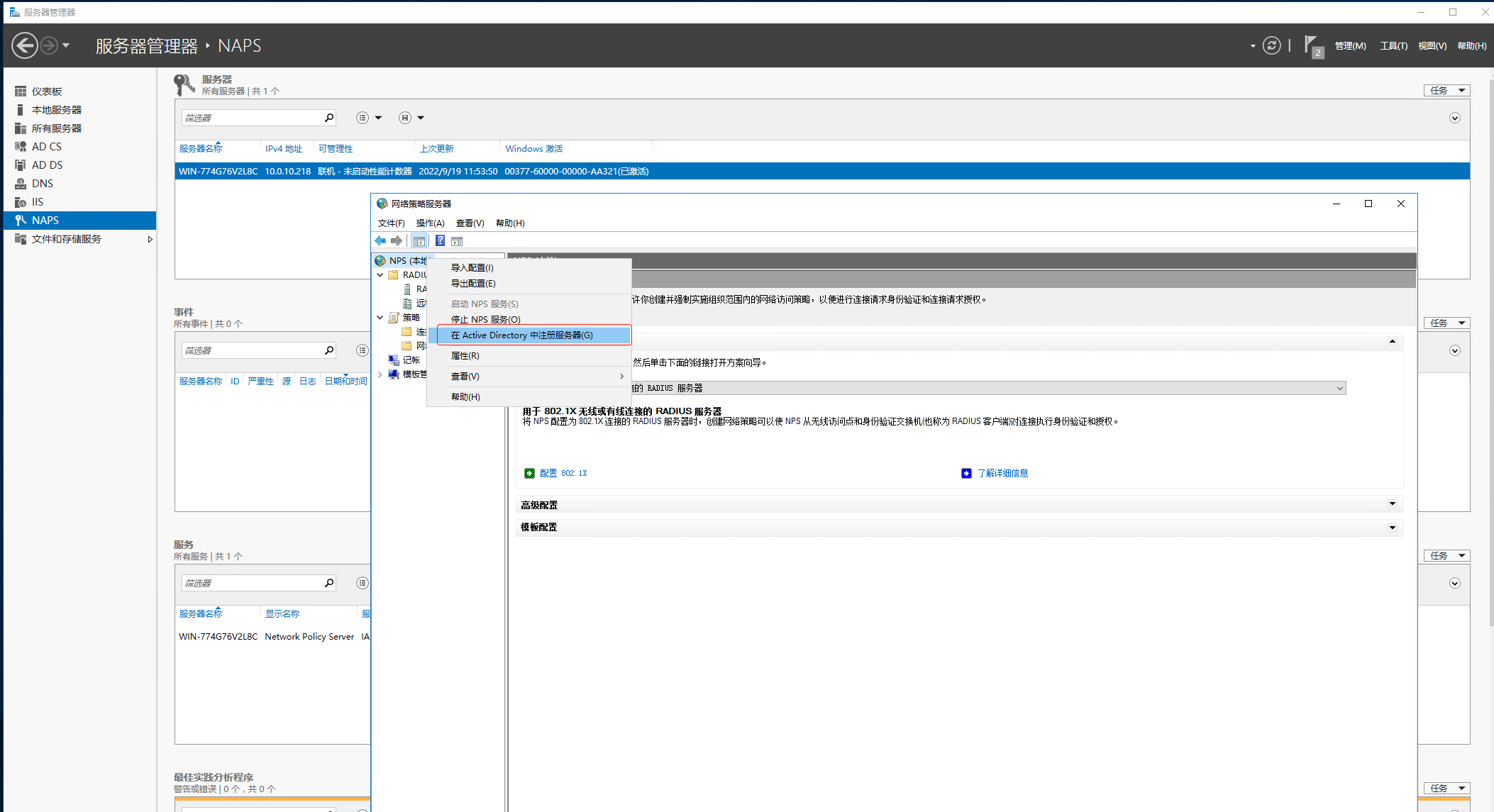Click Server Manager forward navigation arrow
This screenshot has width=1494, height=812.
tap(49, 45)
